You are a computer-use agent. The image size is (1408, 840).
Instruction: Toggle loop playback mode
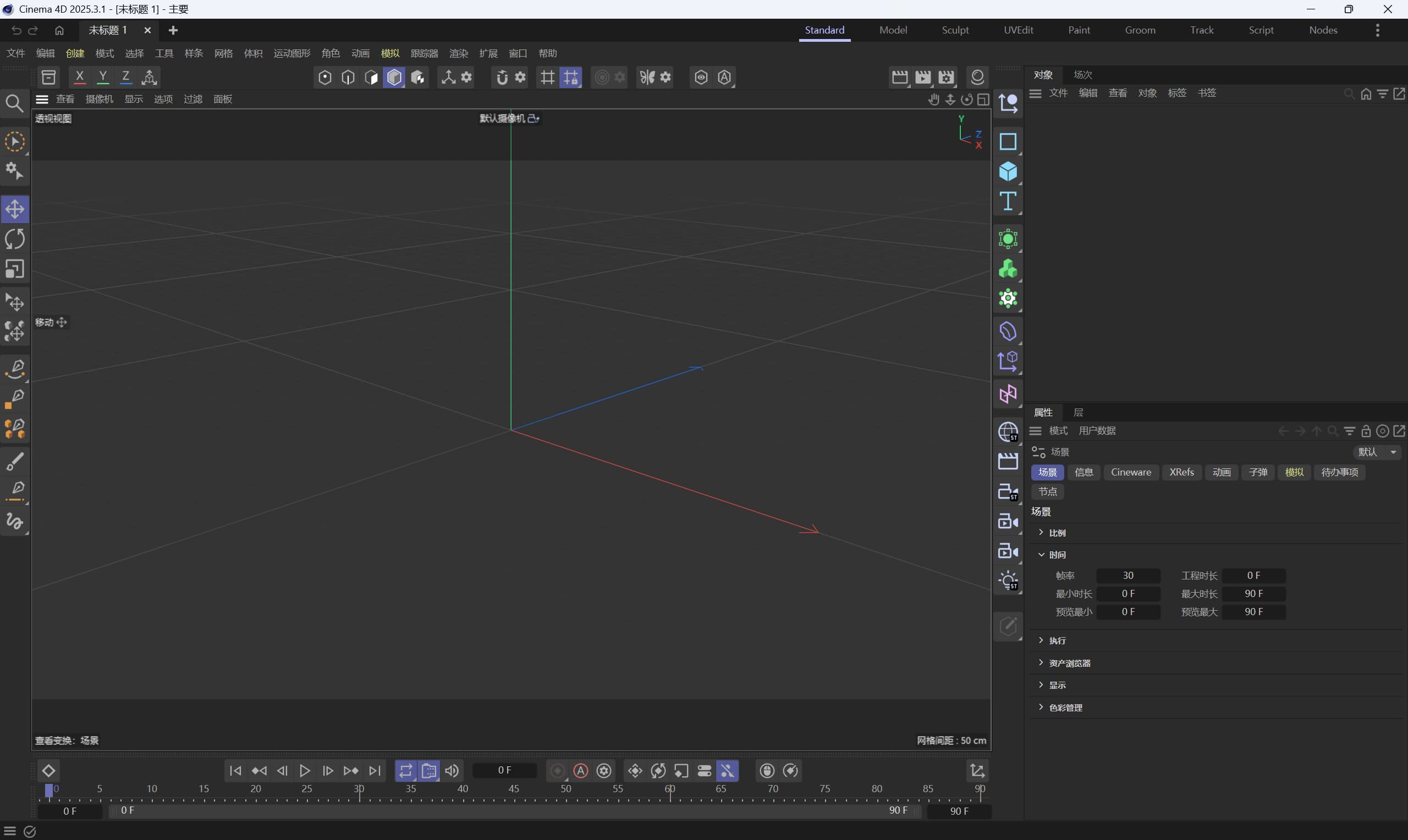406,770
